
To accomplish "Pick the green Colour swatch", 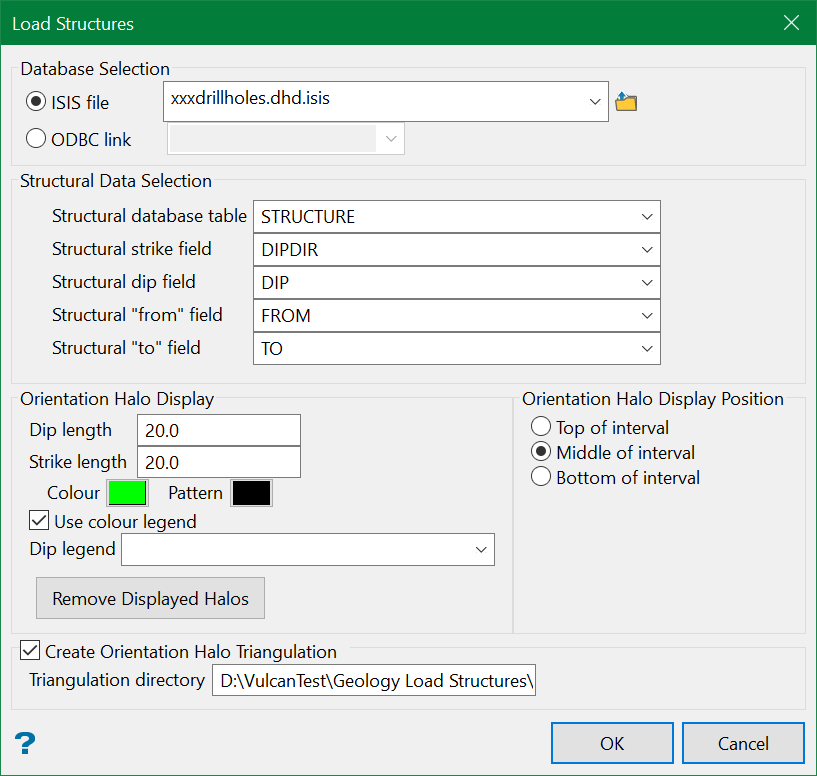I will [x=128, y=493].
